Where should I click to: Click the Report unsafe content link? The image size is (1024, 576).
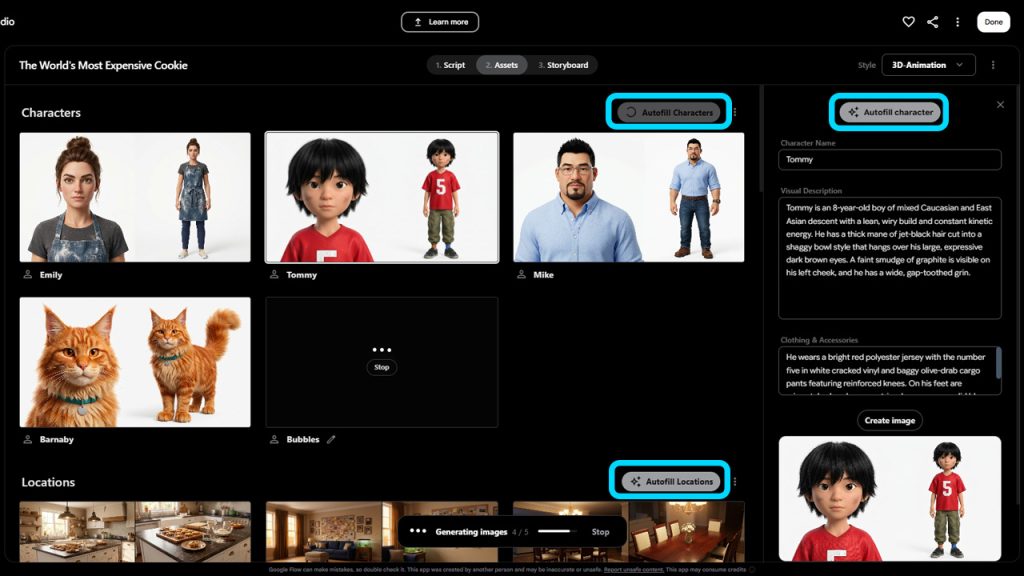tap(633, 569)
